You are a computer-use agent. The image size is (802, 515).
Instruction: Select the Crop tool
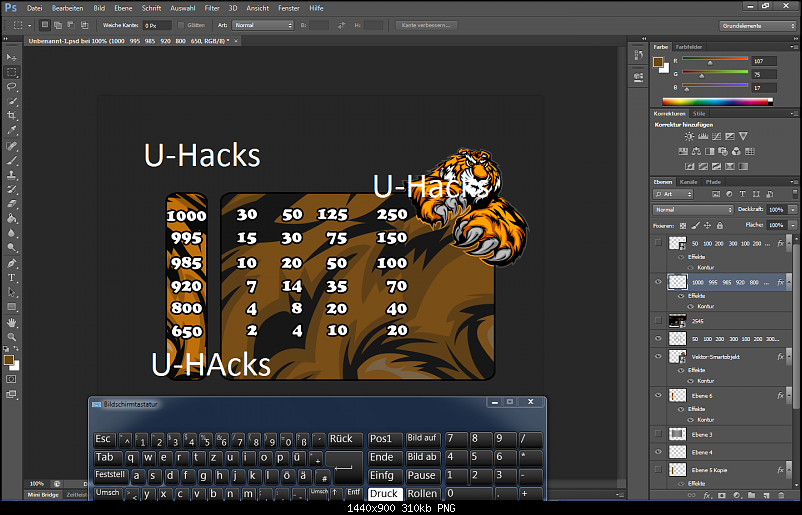pyautogui.click(x=12, y=116)
